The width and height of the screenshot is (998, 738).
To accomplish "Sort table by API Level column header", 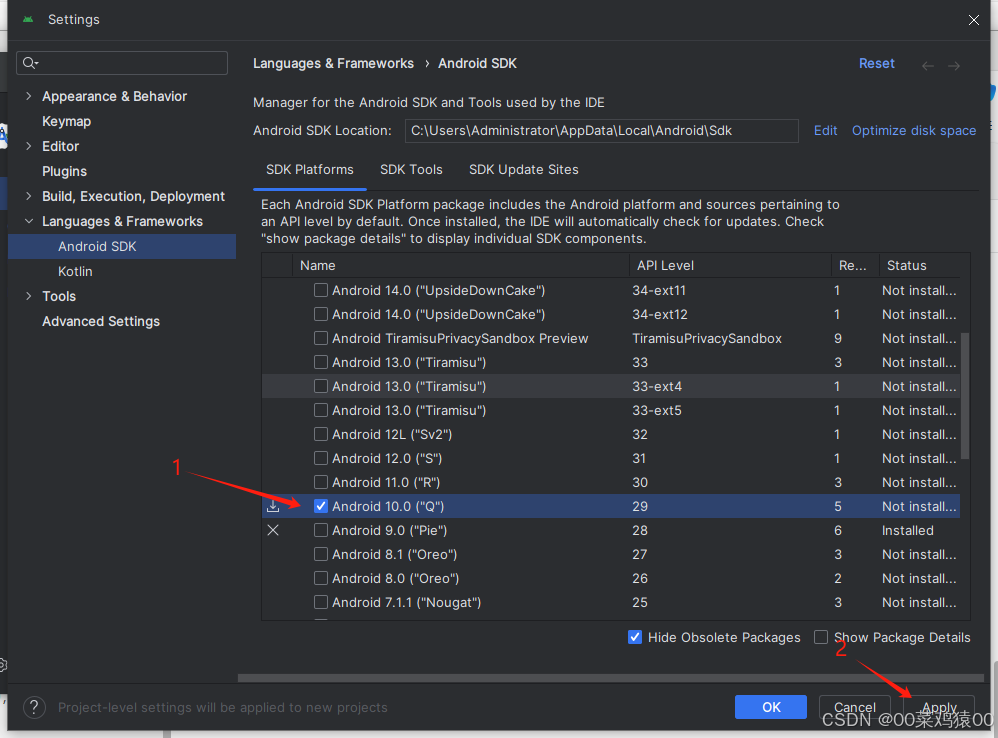I will coord(730,265).
